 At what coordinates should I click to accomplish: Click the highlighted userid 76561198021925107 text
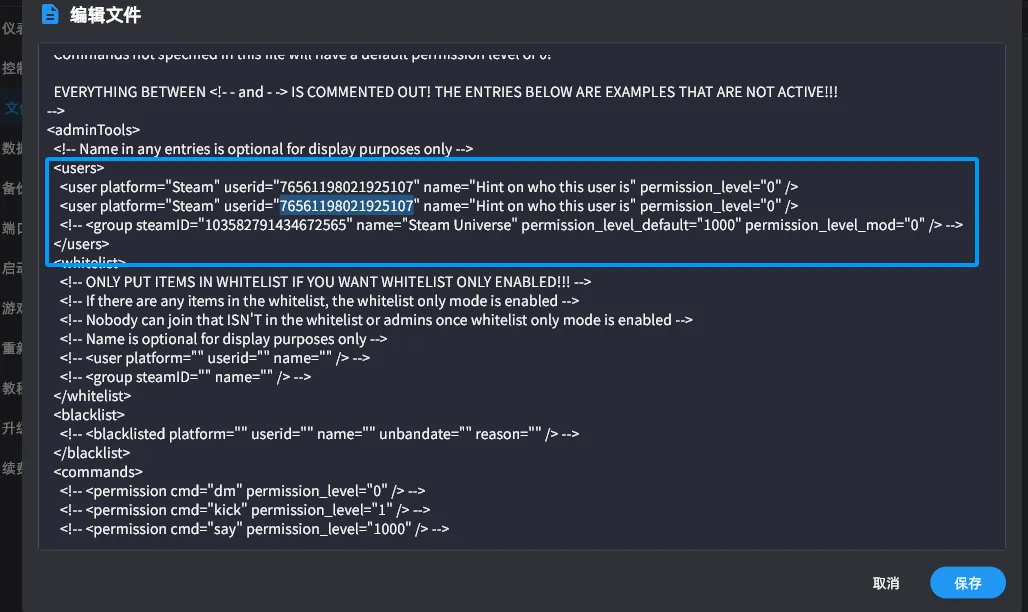point(346,206)
